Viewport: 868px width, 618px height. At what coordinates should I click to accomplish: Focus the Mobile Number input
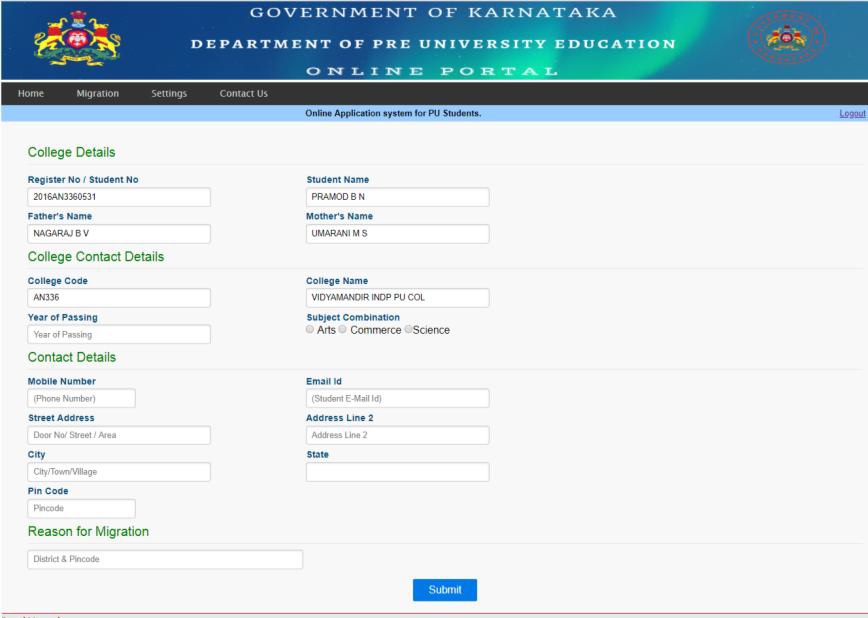pyautogui.click(x=81, y=398)
